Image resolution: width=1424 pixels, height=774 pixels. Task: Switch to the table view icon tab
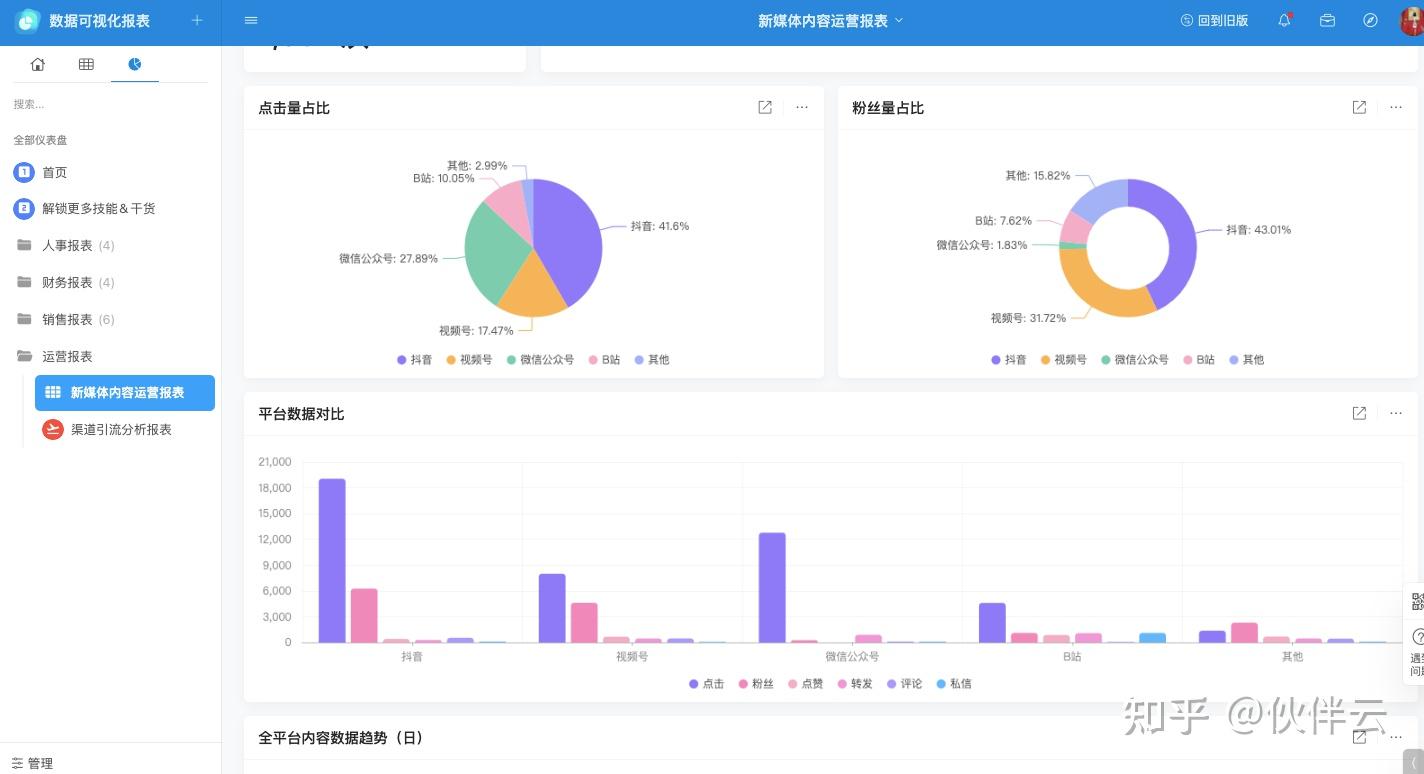click(86, 64)
